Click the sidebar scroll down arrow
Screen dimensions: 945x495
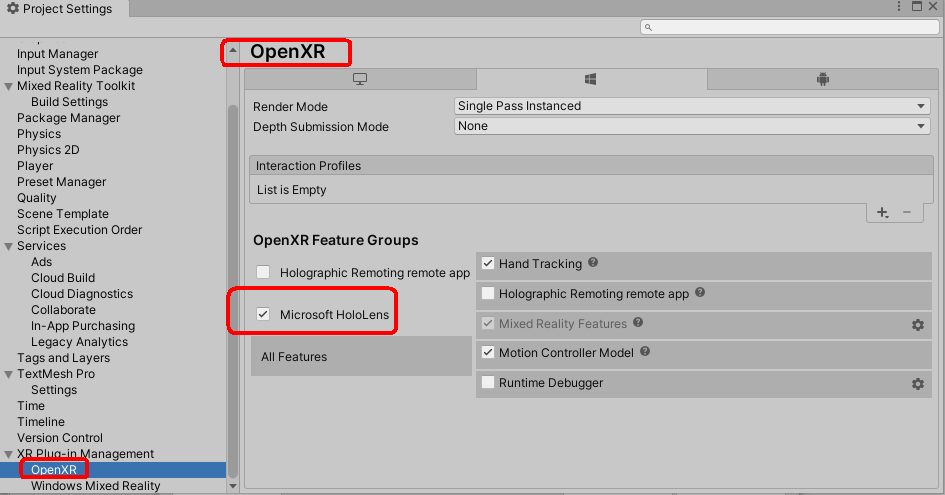click(233, 486)
